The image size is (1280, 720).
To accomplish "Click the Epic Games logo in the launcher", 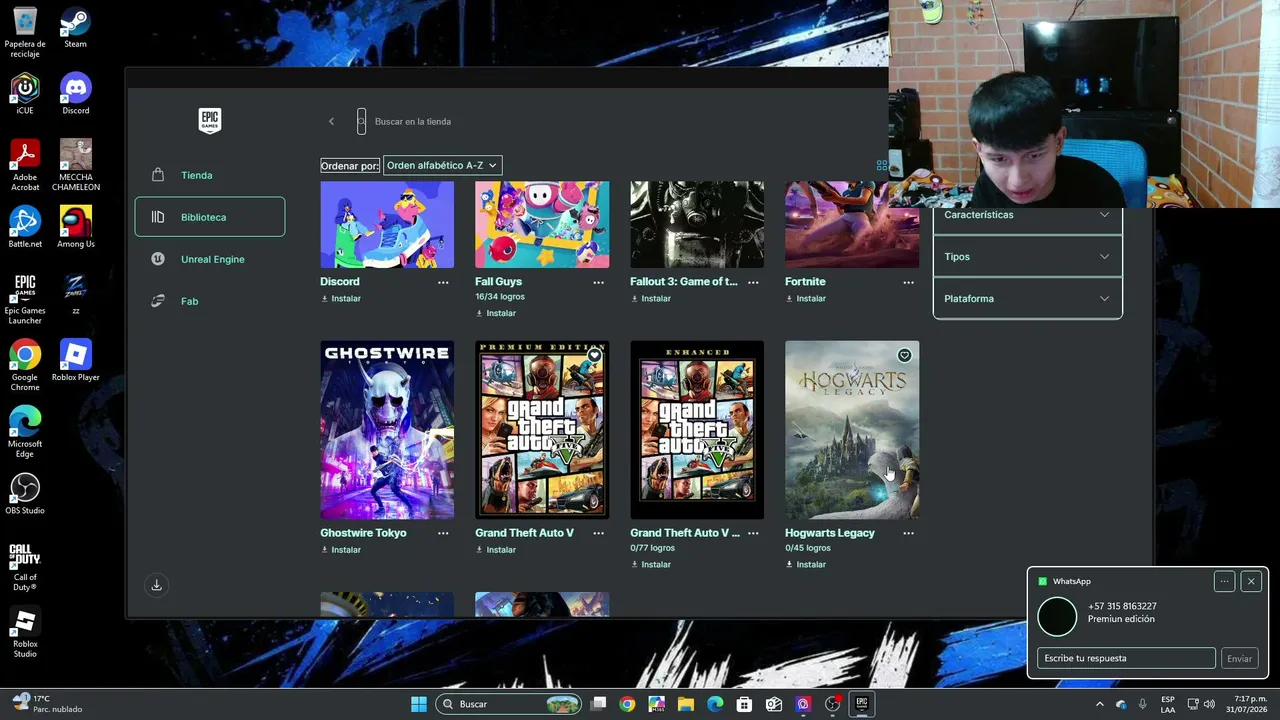I will 210,120.
